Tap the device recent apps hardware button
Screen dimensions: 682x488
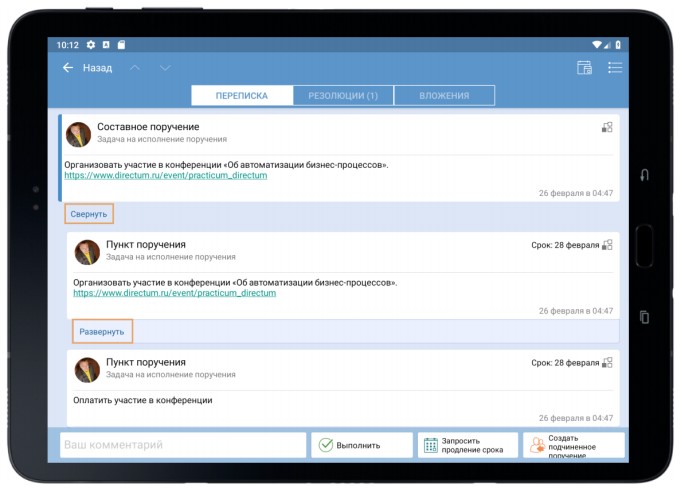coord(645,317)
